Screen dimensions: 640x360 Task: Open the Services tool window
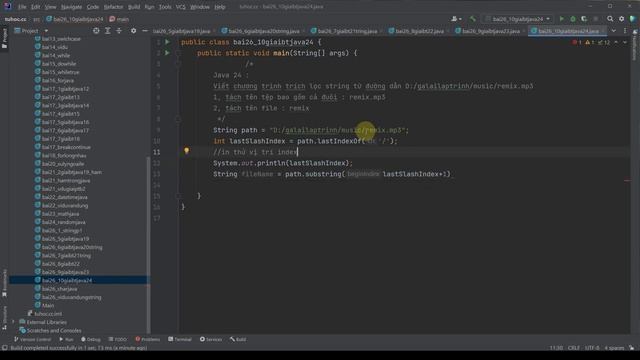point(211,339)
